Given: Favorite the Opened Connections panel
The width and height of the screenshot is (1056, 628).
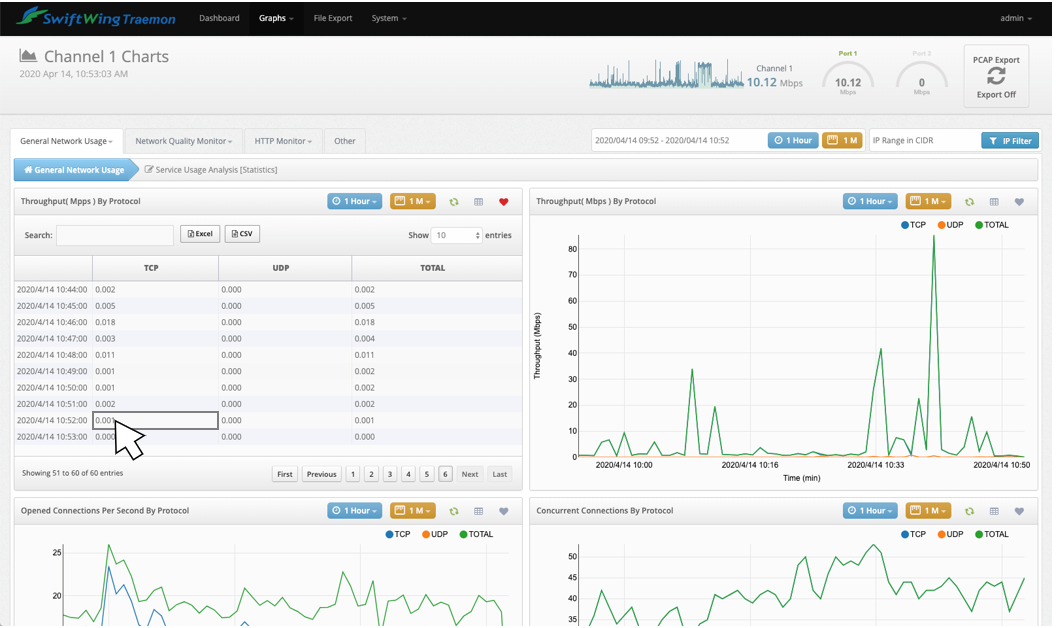Looking at the screenshot, I should [x=504, y=511].
